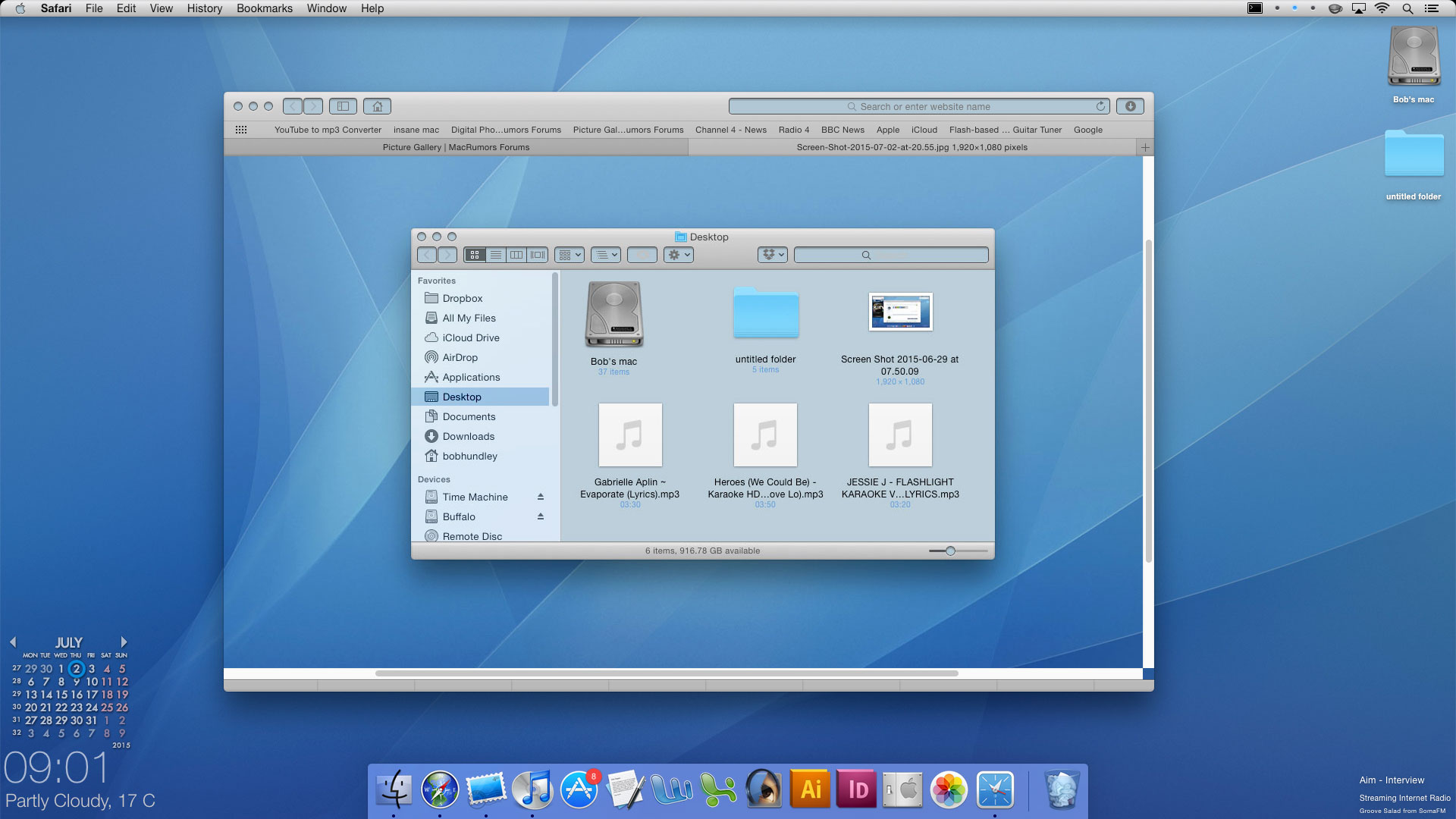
Task: Select iCloud Drive in Finder sidebar
Action: tap(481, 337)
